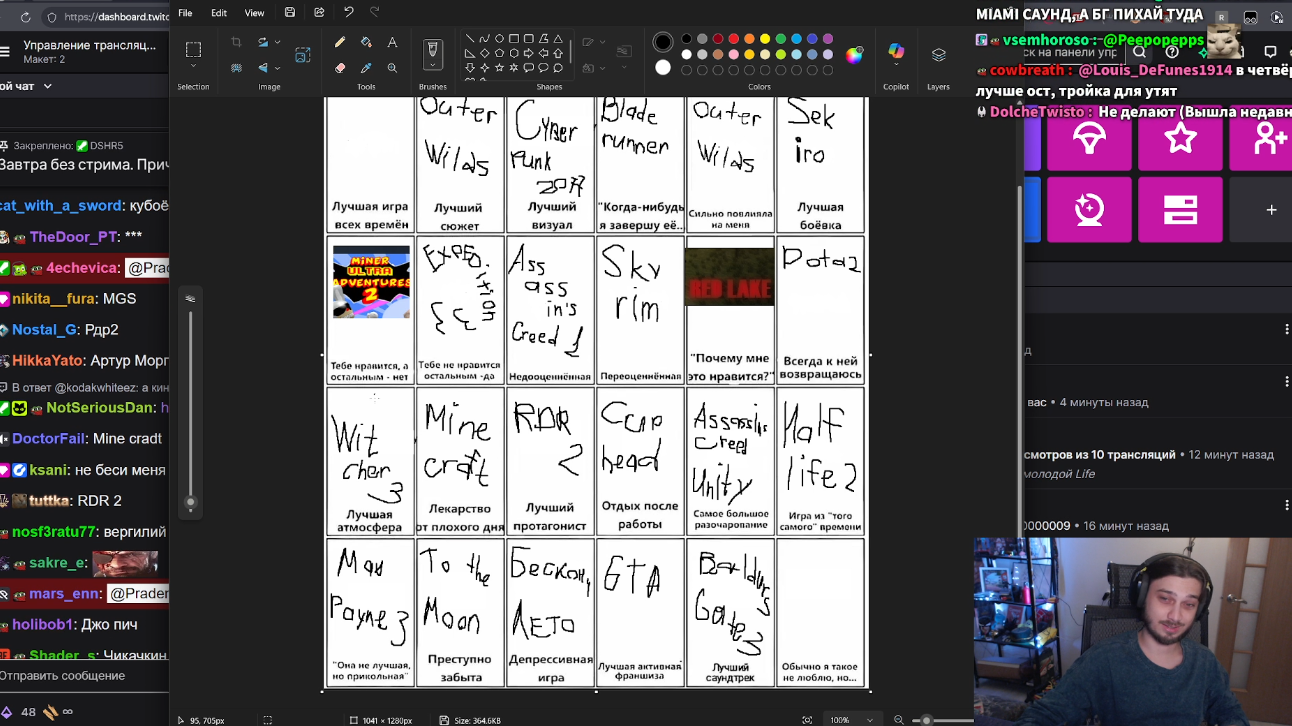Click the Save icon in Paint's title bar
1292x726 pixels.
[x=290, y=13]
